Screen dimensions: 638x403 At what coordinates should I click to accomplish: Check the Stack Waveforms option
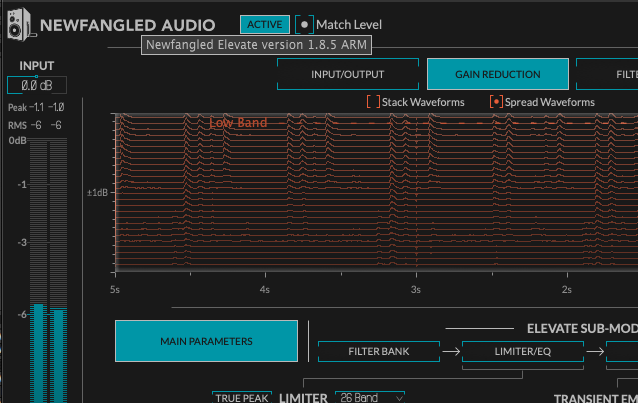click(372, 102)
